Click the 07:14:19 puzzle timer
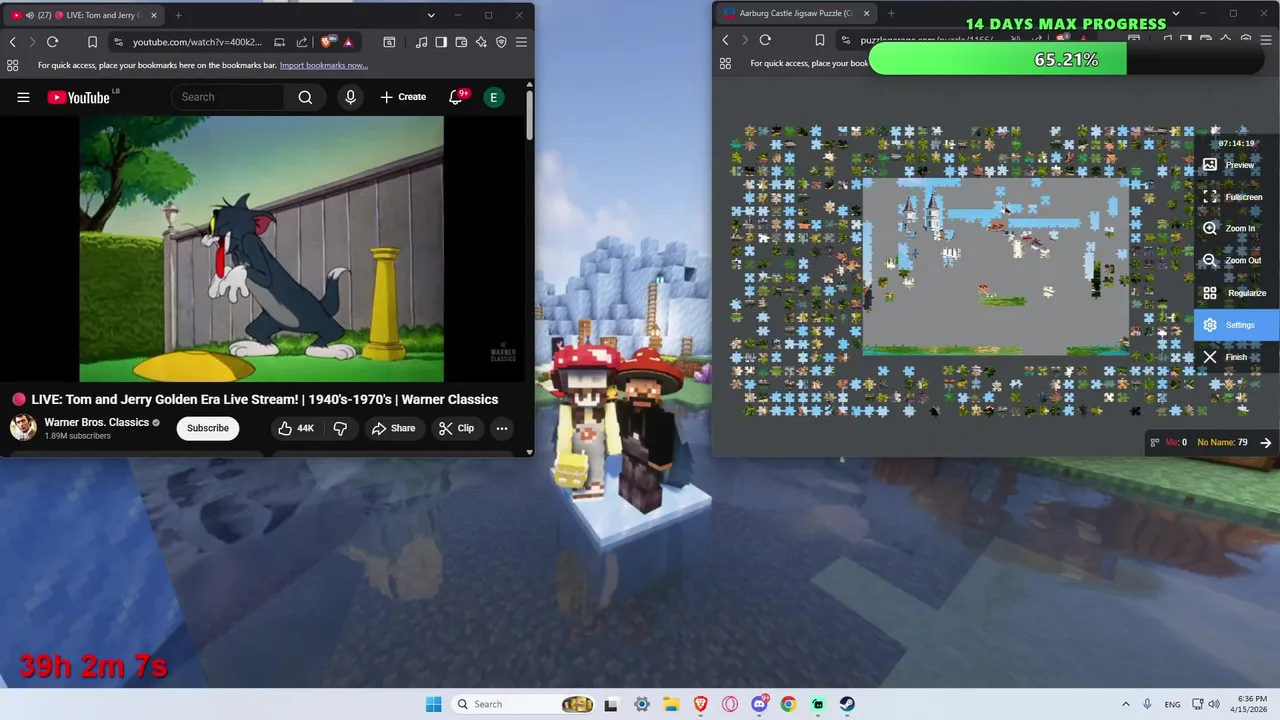The width and height of the screenshot is (1280, 720). coord(1236,144)
